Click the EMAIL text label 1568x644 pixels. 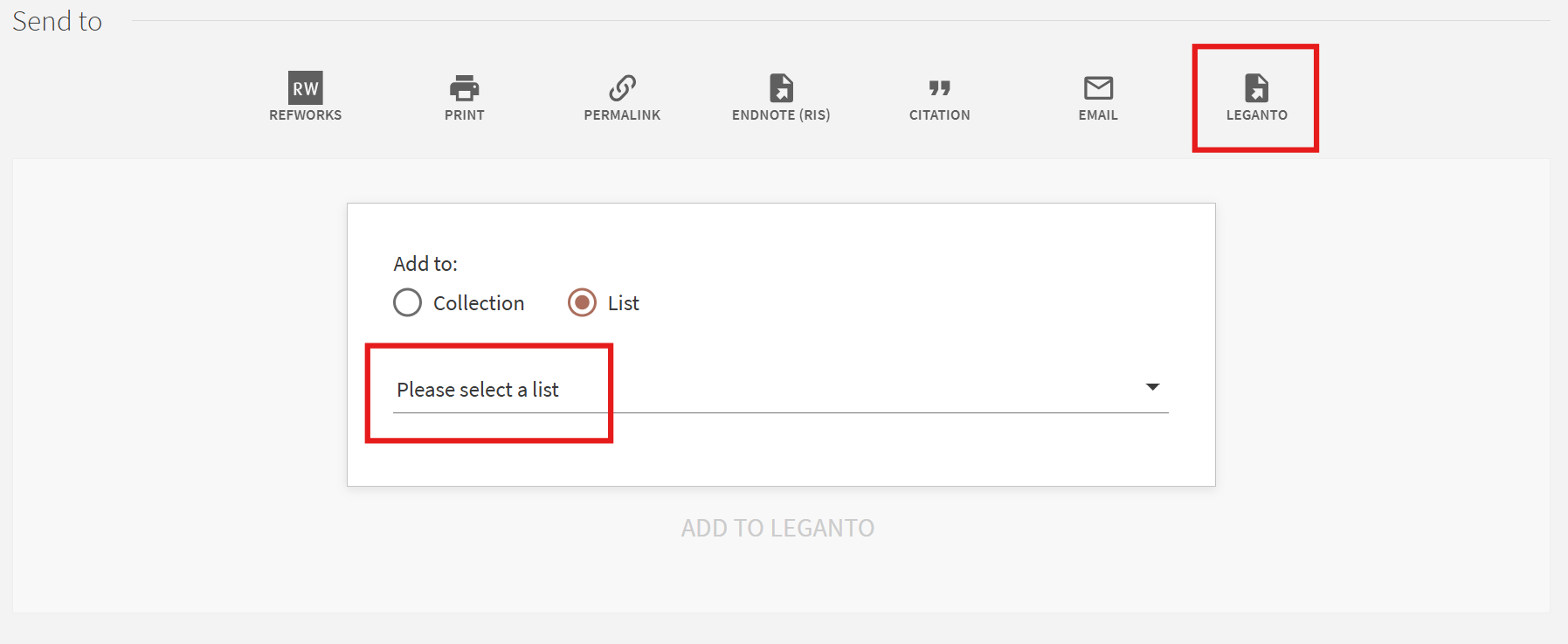pos(1098,115)
